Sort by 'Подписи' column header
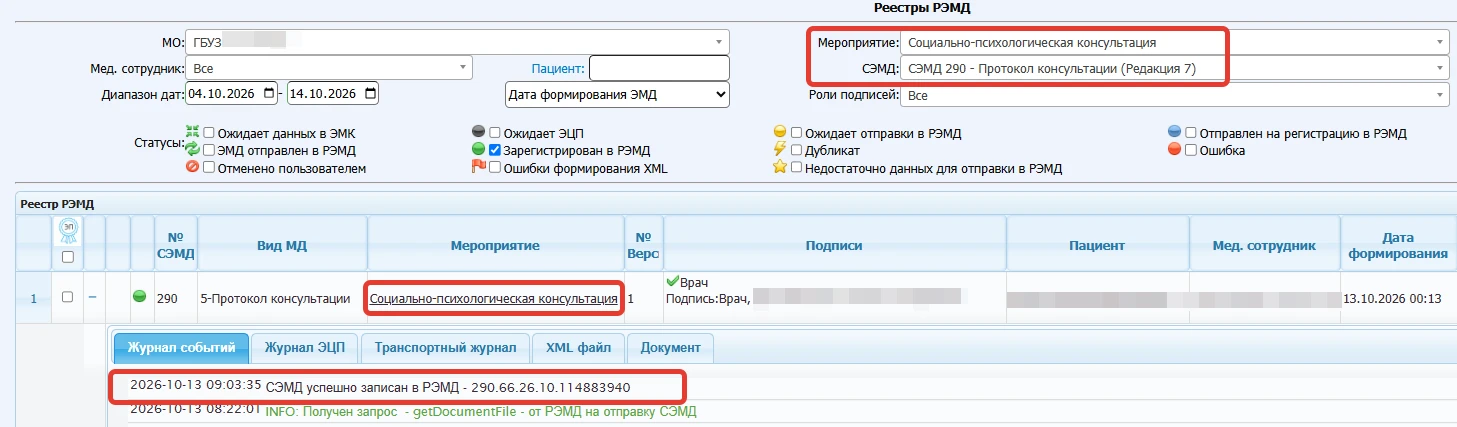Image resolution: width=1457 pixels, height=427 pixels. (x=834, y=245)
